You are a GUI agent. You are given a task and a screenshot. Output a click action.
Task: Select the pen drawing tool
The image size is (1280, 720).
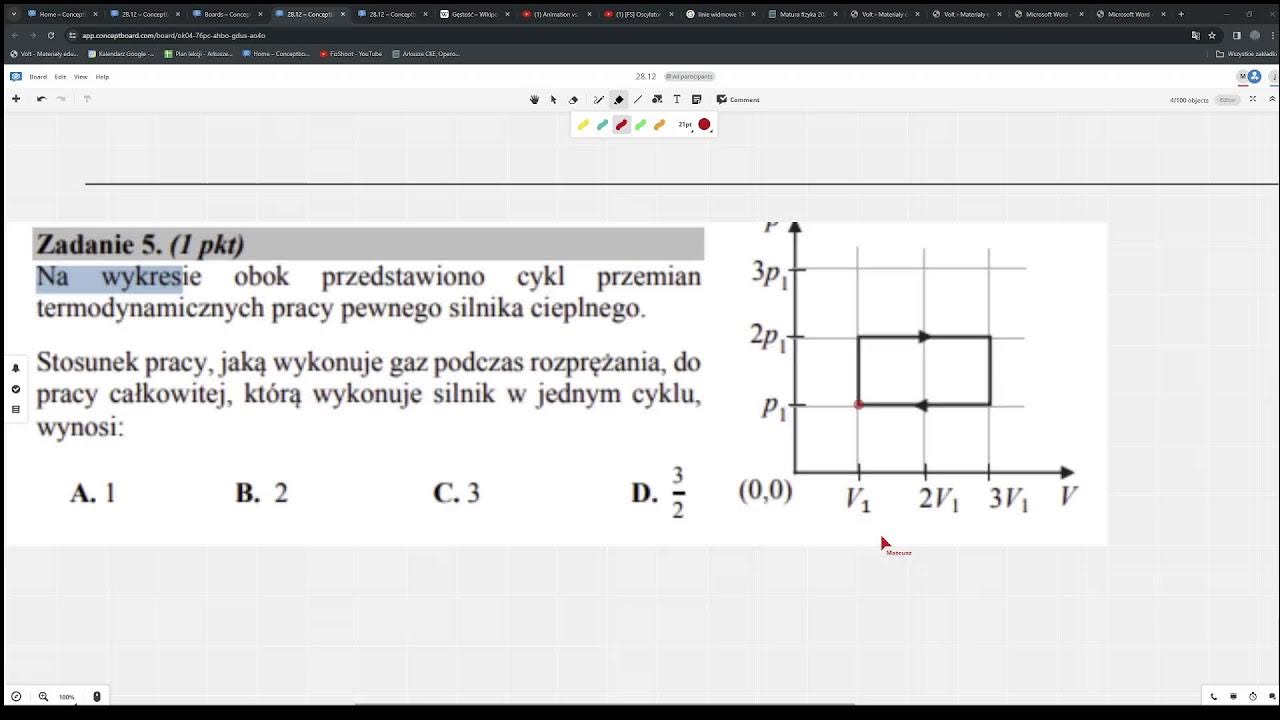(x=599, y=100)
